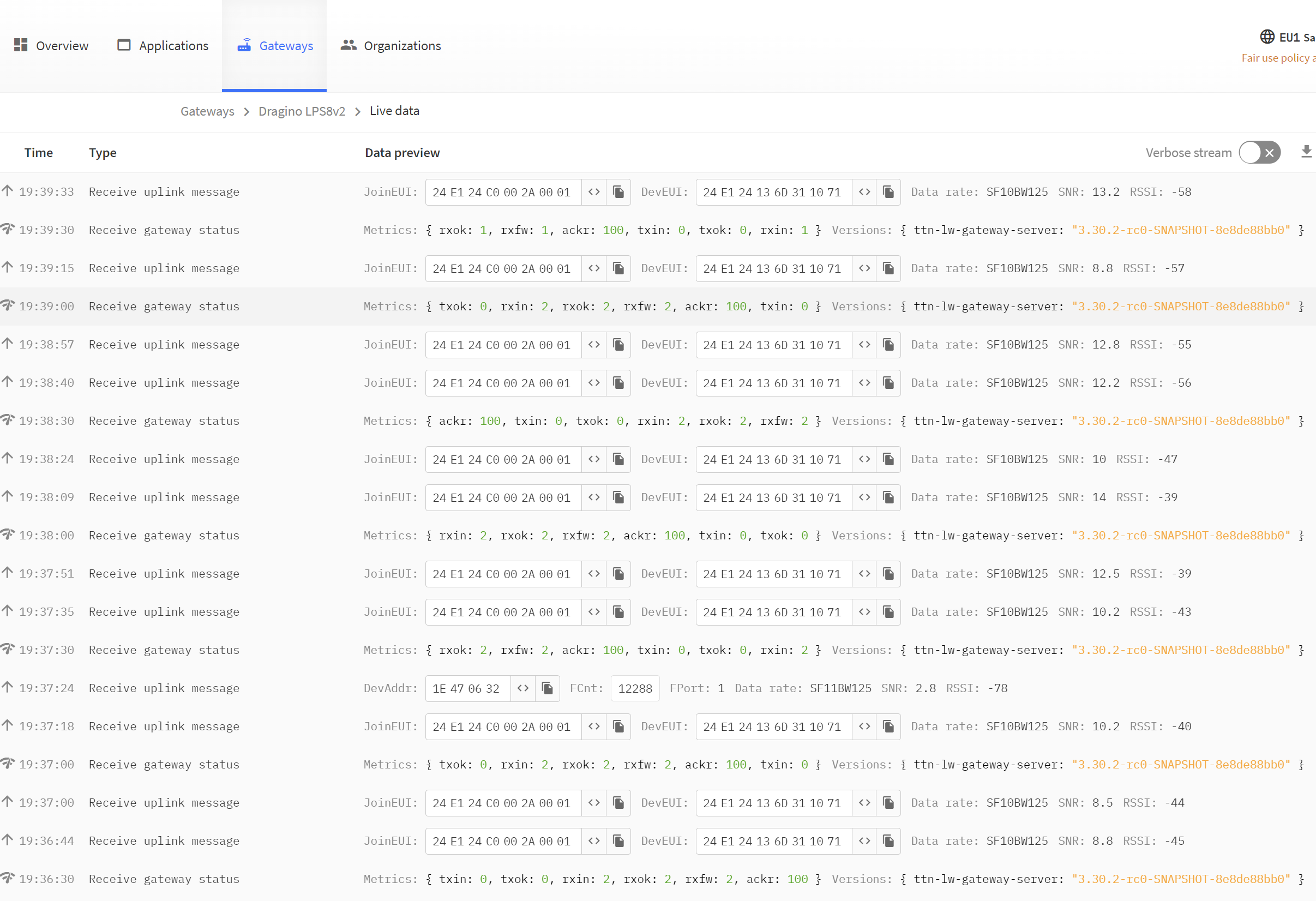Toggle DevAddr byte format in 19:37:24 row
The height and width of the screenshot is (901, 1316).
pyautogui.click(x=522, y=688)
